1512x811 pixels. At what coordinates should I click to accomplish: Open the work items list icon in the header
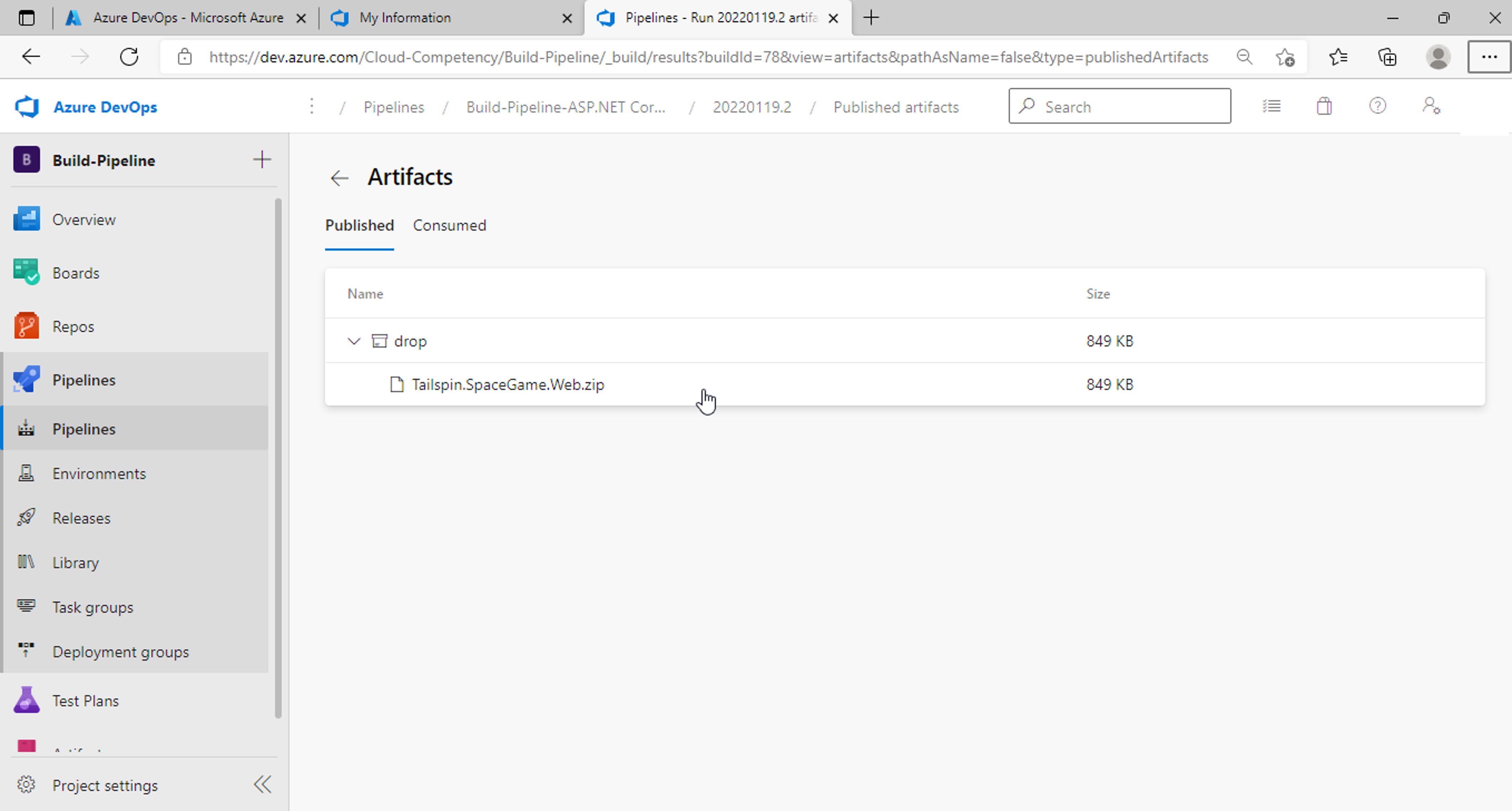[1271, 106]
